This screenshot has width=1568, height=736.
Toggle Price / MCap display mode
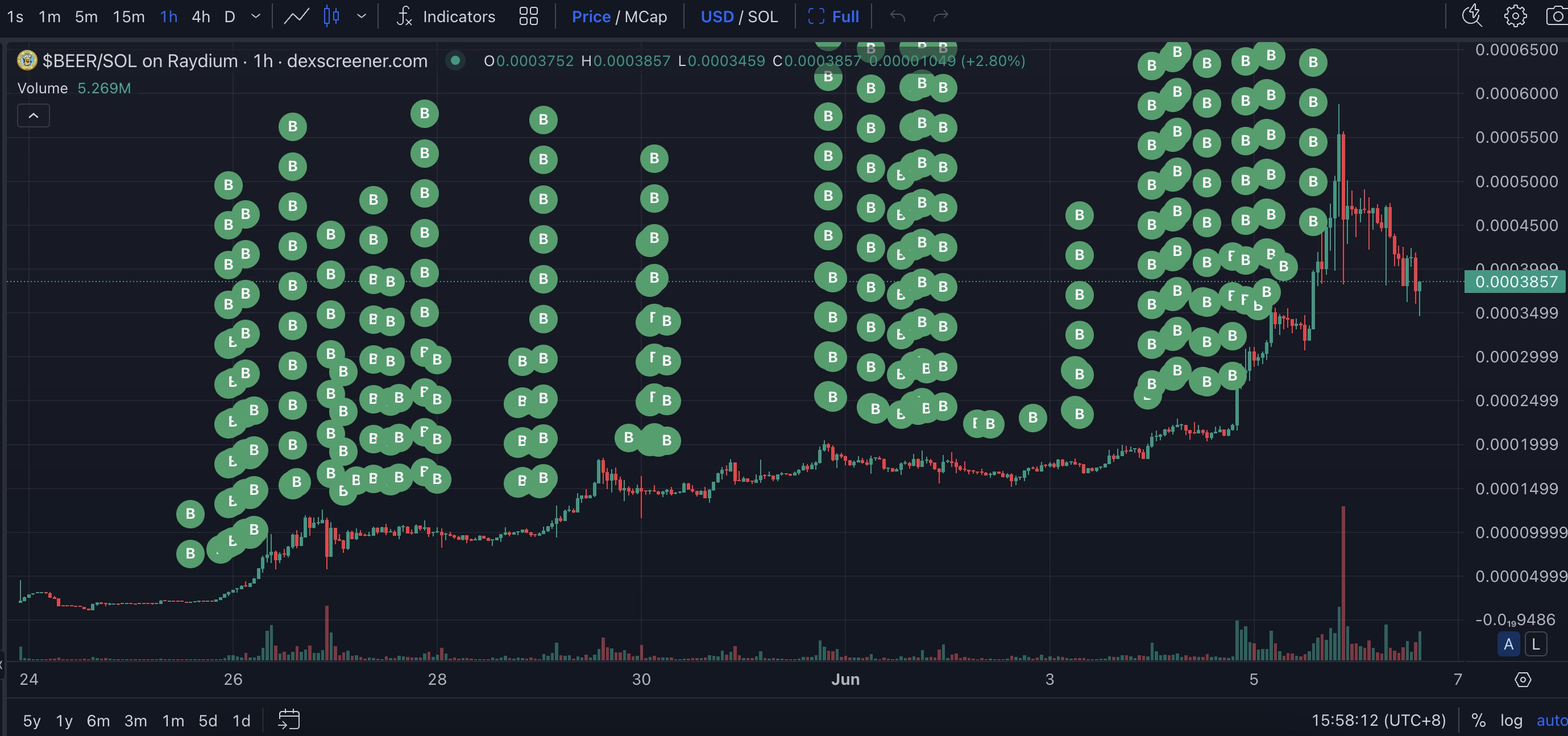click(619, 16)
